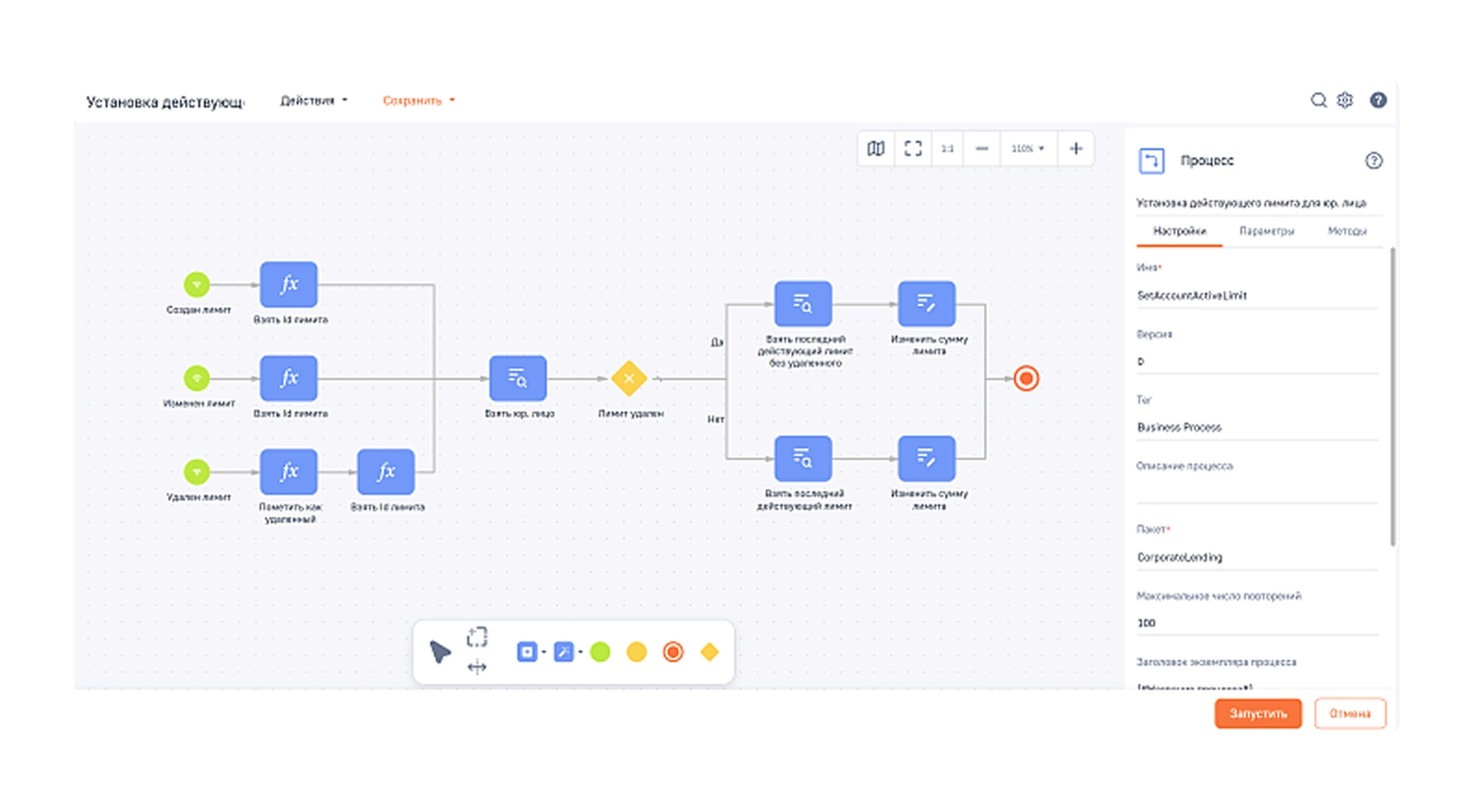Select the horizontal spacing tool
The width and height of the screenshot is (1474, 812).
pos(477,666)
